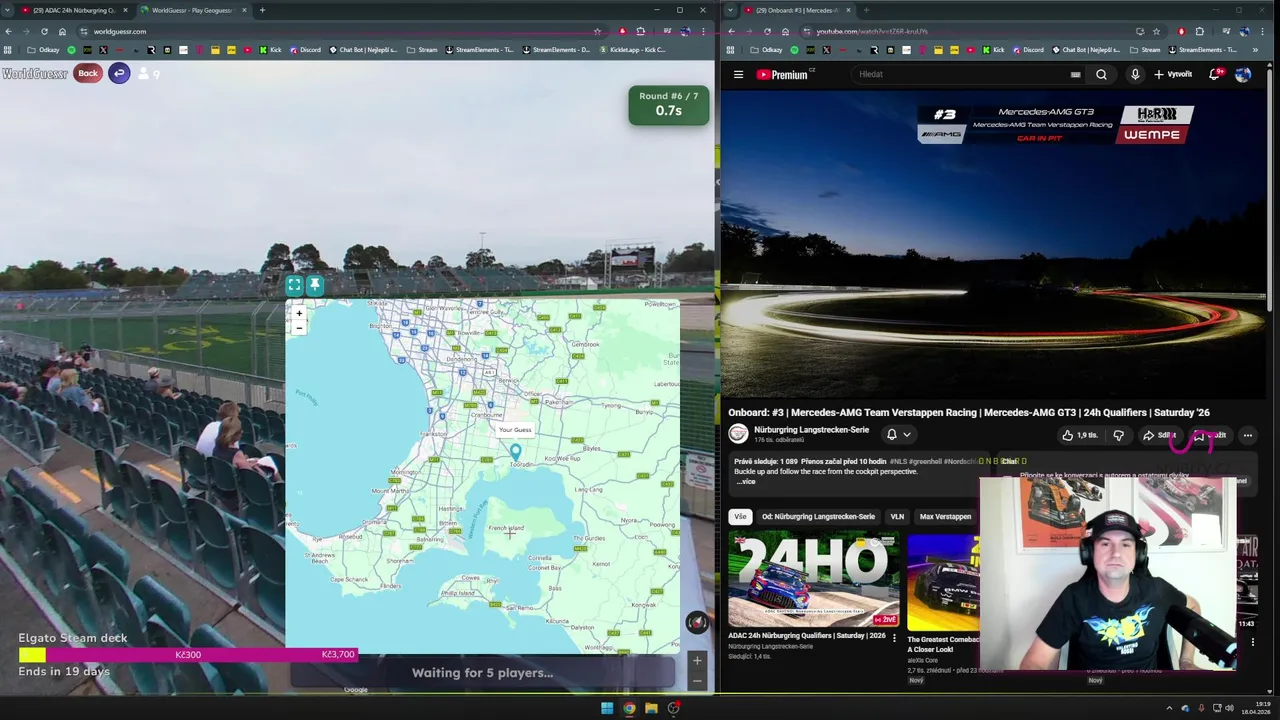Pin the WorldGuessr guess map
This screenshot has width=1280, height=720.
314,285
